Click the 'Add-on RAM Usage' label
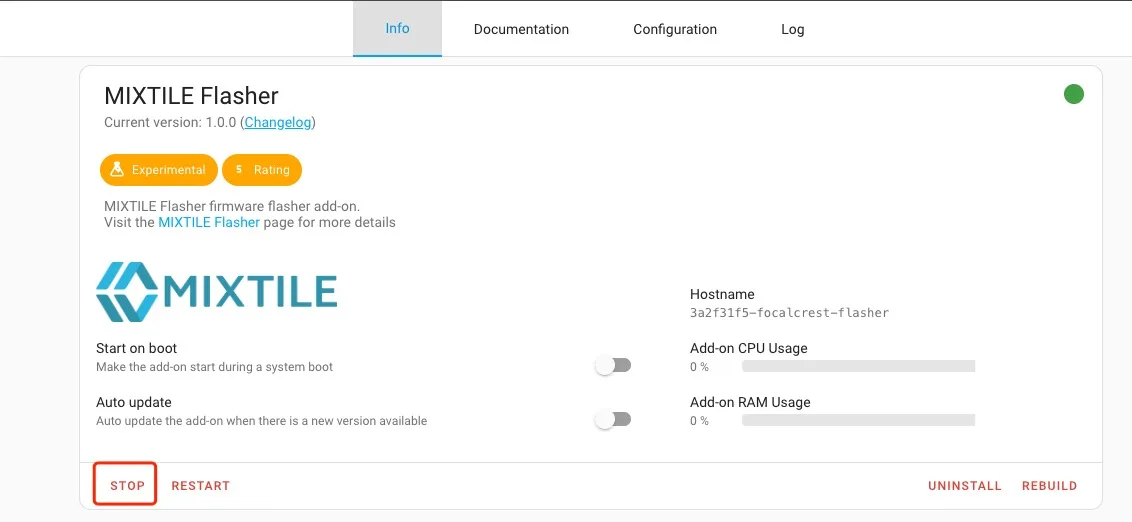Image resolution: width=1132 pixels, height=522 pixels. tap(750, 402)
